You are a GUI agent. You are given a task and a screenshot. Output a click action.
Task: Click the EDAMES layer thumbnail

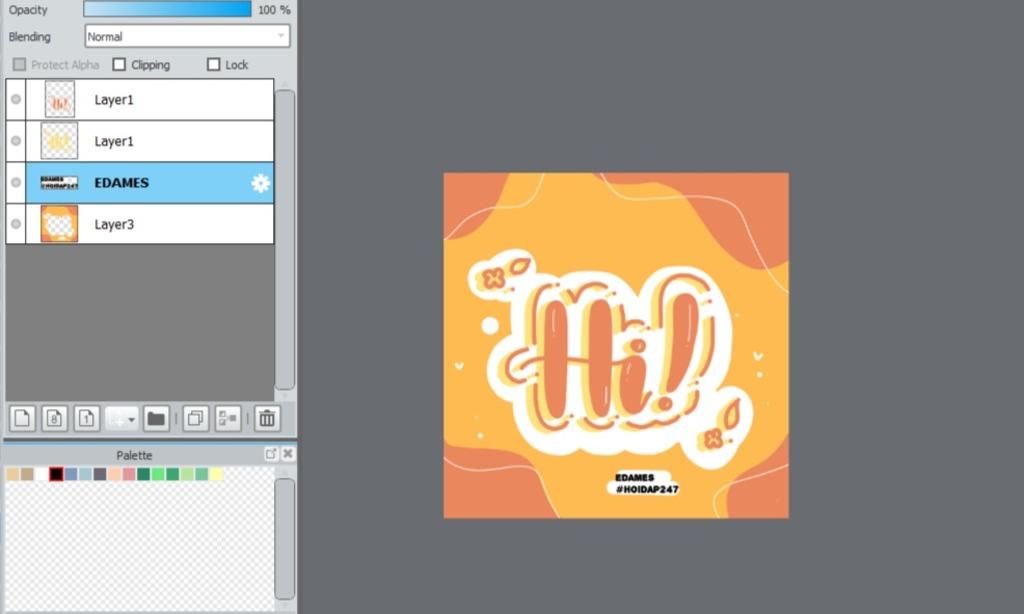point(59,183)
